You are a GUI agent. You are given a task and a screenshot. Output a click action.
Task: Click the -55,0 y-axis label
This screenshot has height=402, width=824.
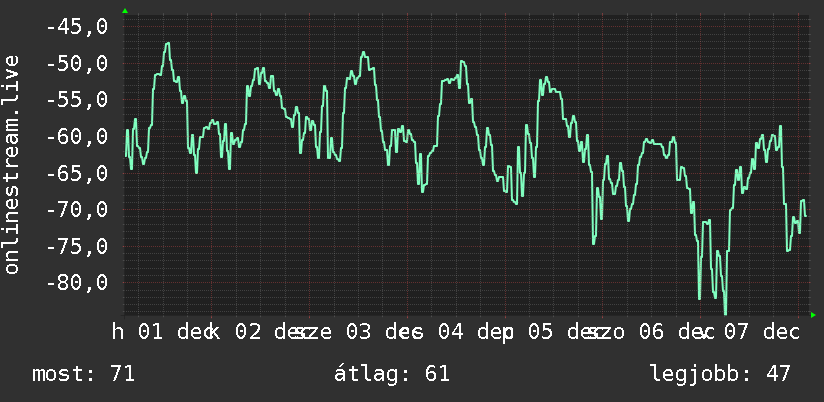coord(77,99)
